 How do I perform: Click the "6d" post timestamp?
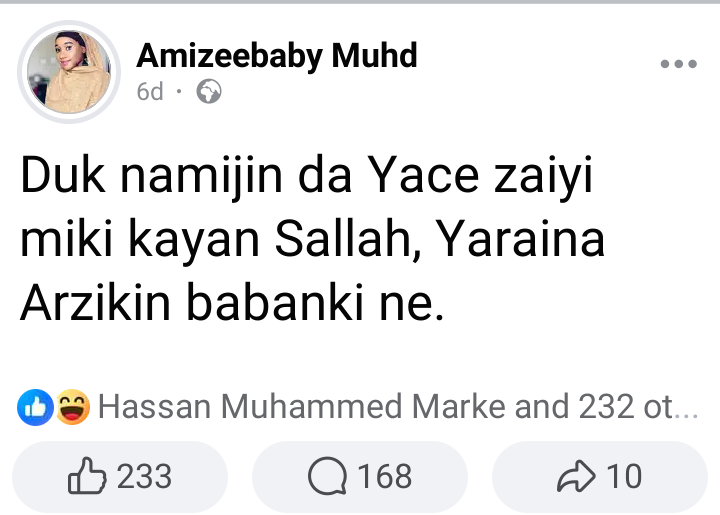click(x=150, y=92)
